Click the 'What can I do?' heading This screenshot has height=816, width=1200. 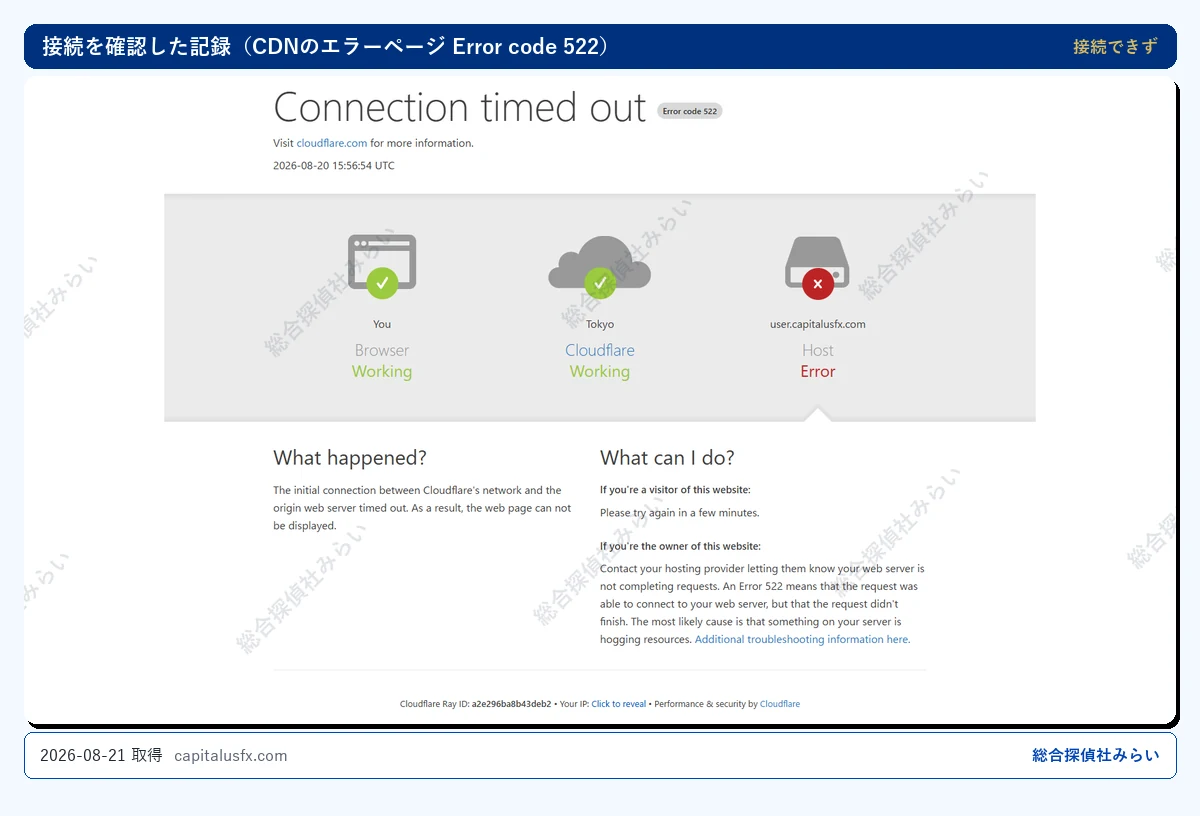667,458
